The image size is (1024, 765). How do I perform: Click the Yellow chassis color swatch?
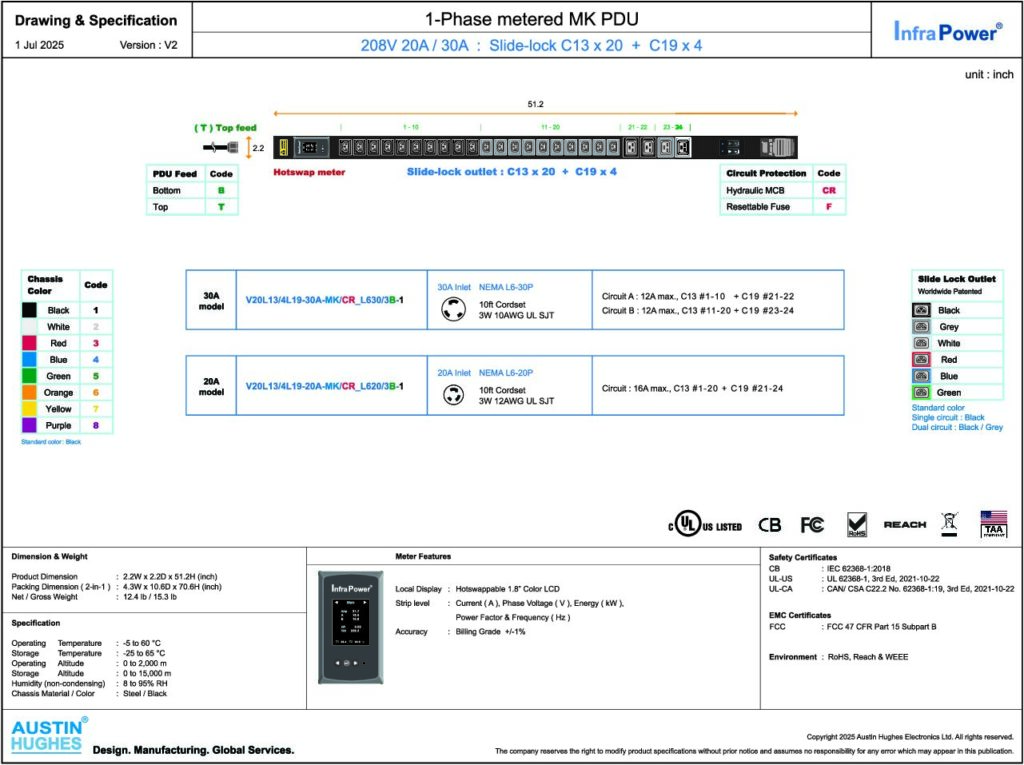(x=29, y=408)
